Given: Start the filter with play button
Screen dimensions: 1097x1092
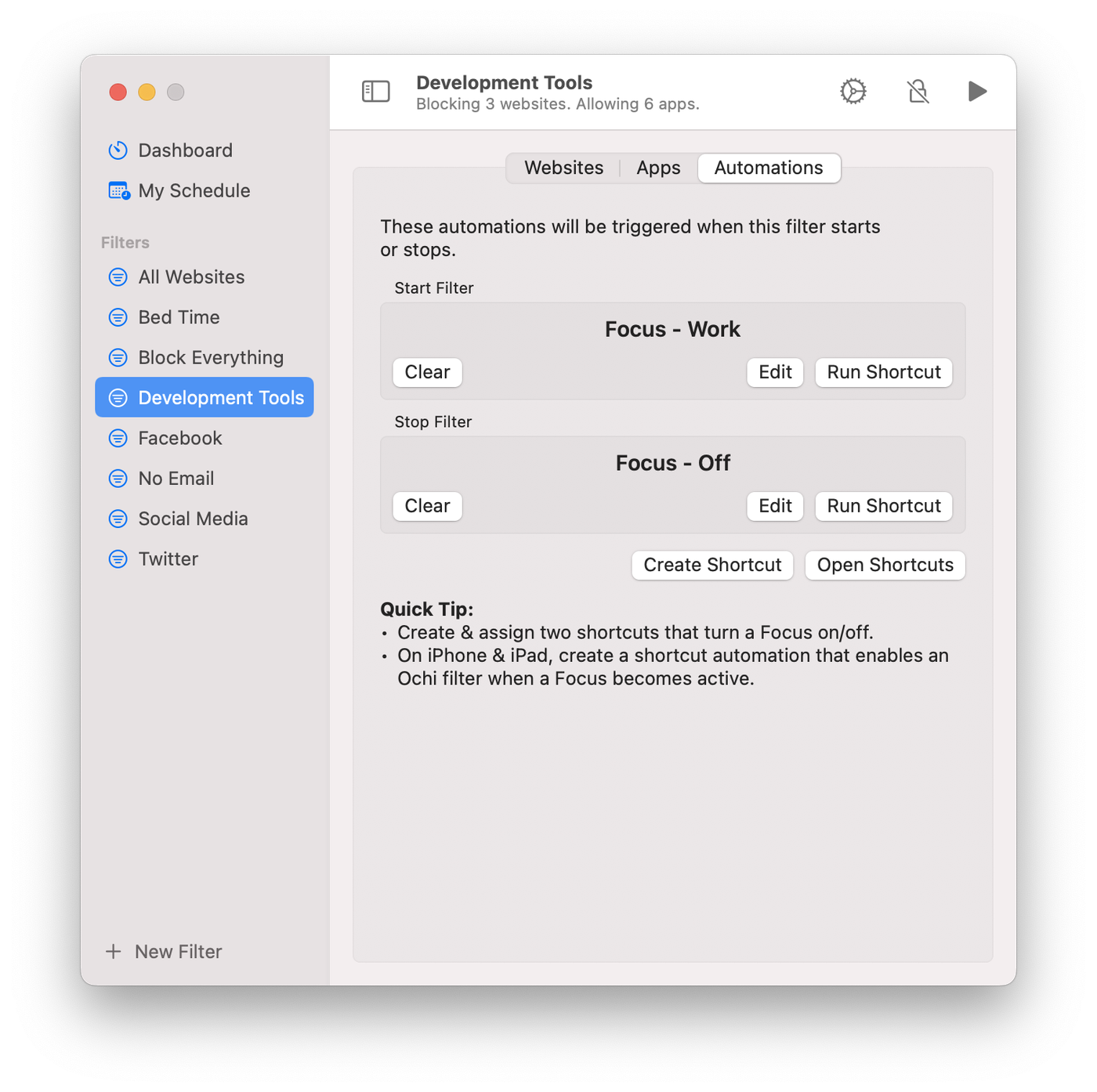Looking at the screenshot, I should 976,92.
